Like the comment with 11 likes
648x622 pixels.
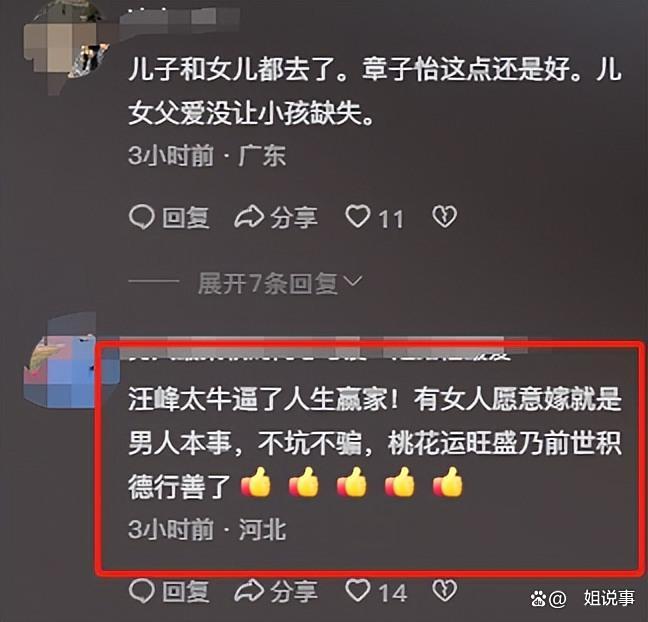[x=374, y=218]
